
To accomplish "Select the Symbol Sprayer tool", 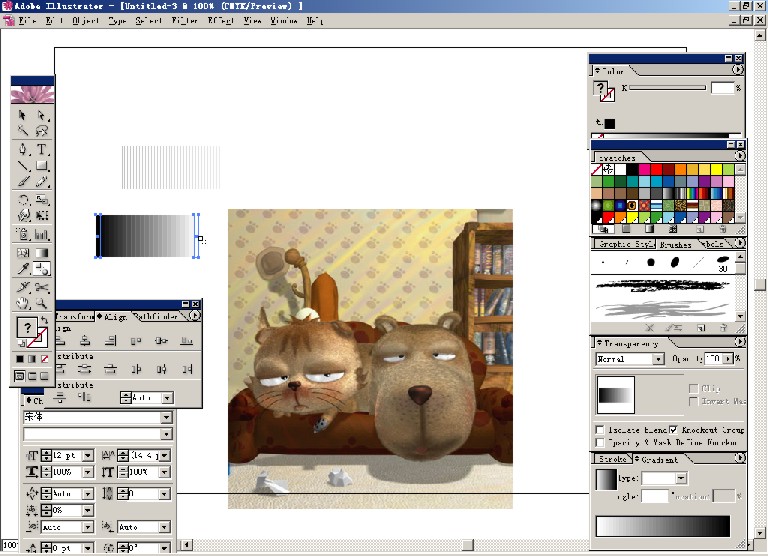I will point(22,234).
